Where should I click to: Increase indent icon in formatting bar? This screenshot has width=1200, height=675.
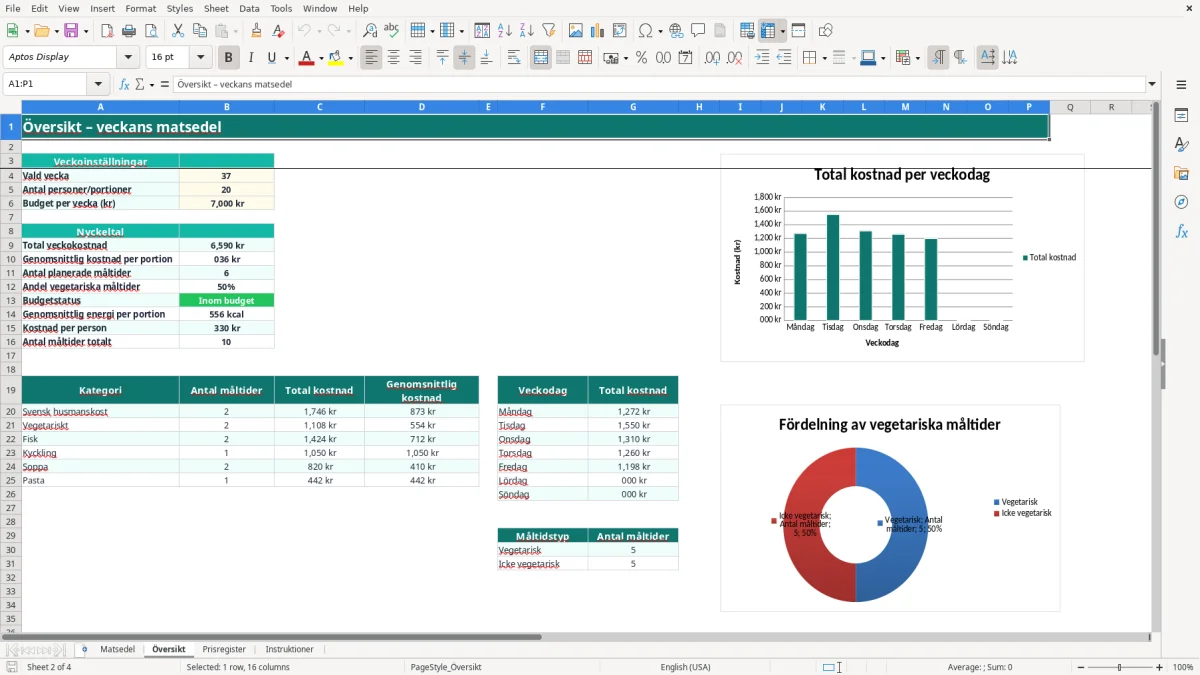(x=762, y=58)
